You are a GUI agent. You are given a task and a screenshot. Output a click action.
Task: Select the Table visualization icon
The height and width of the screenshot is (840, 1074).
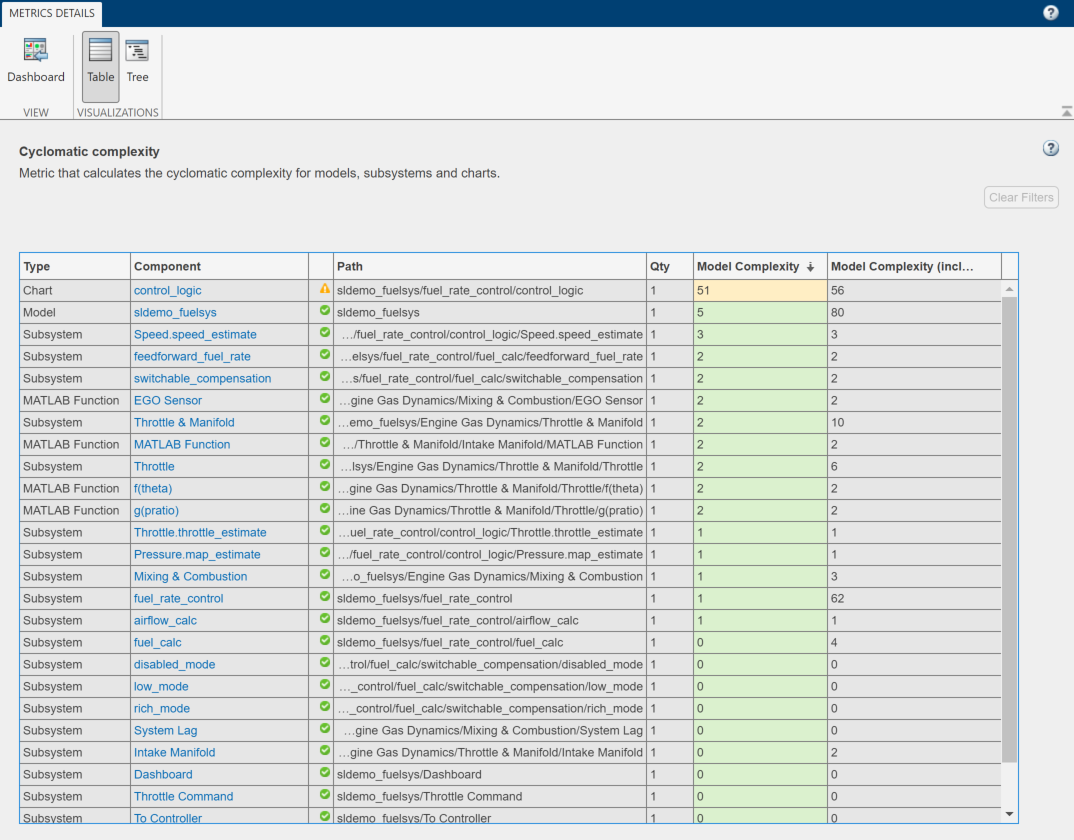[100, 60]
